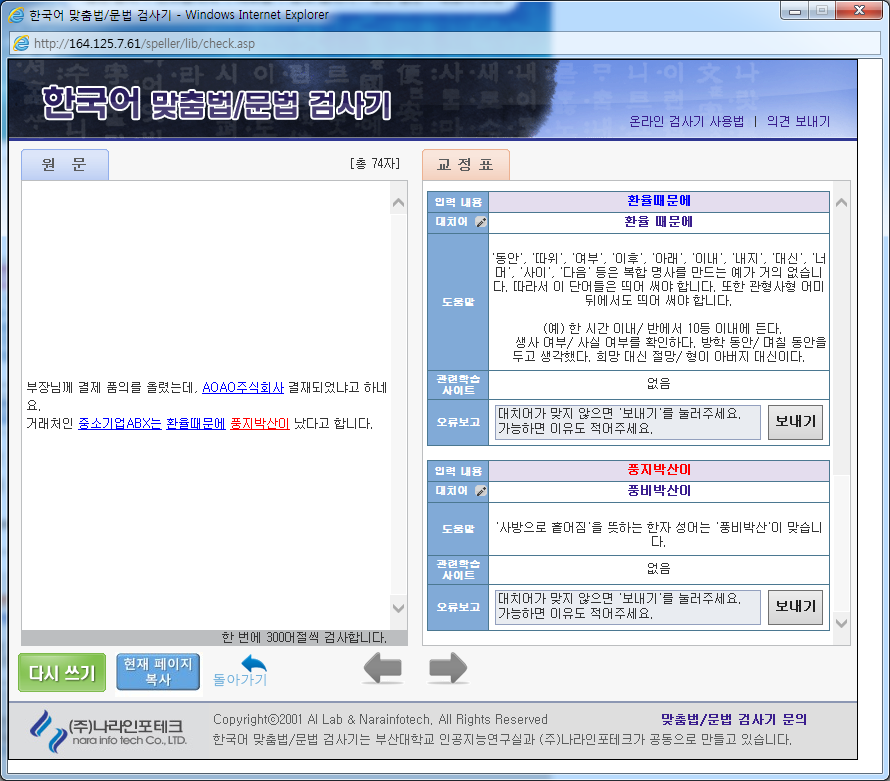Screen dimensions: 890x781
Task: Click the misspelled word 풍지박산이 in the text
Action: tap(259, 423)
